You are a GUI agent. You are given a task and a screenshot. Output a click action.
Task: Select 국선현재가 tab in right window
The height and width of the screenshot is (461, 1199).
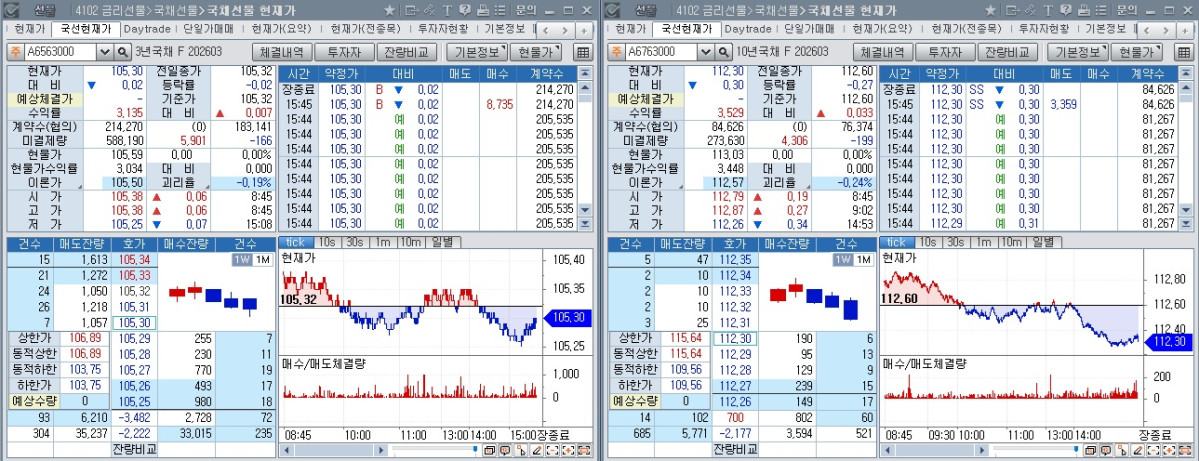[686, 29]
